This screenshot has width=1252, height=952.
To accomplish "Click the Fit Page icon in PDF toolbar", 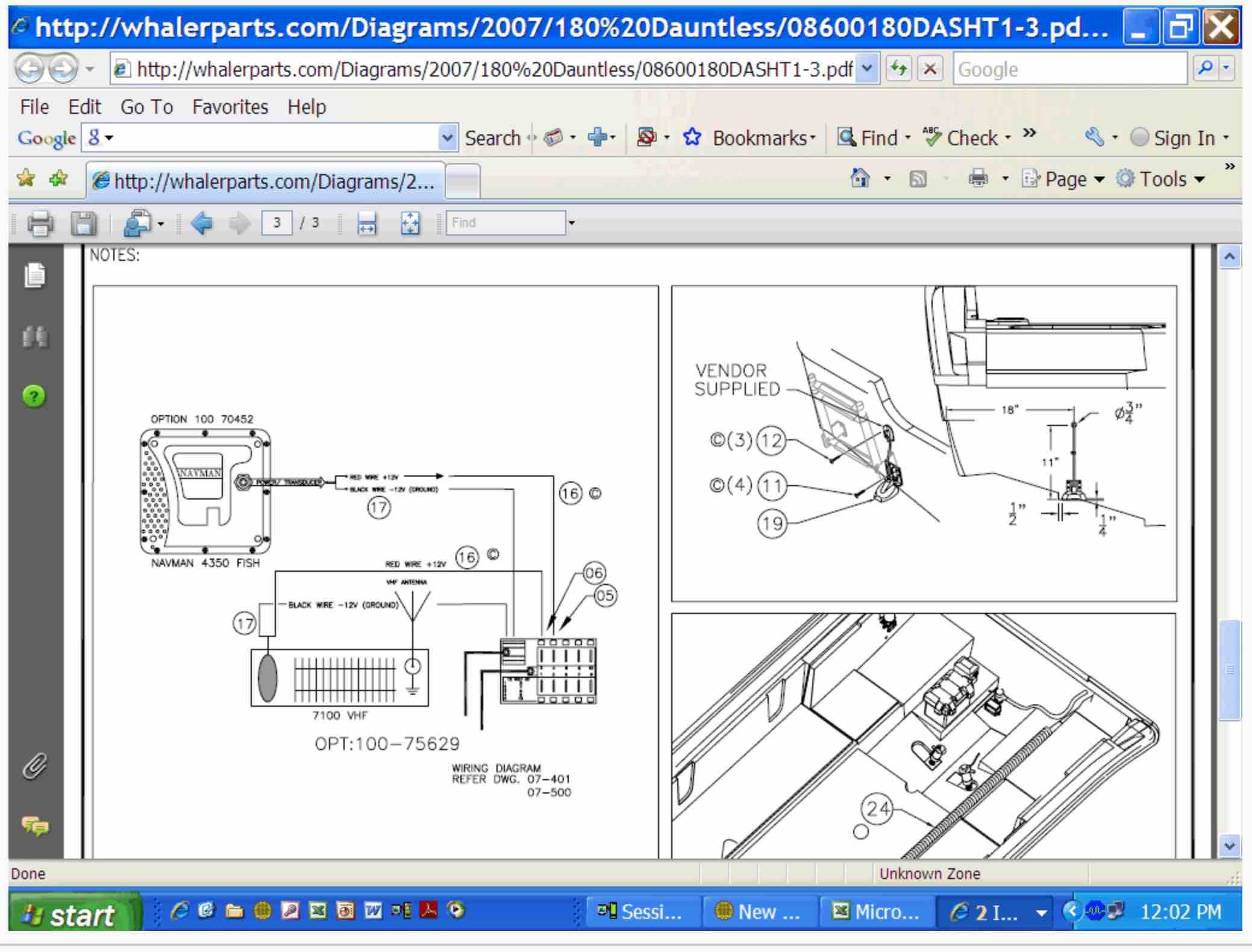I will pyautogui.click(x=410, y=224).
